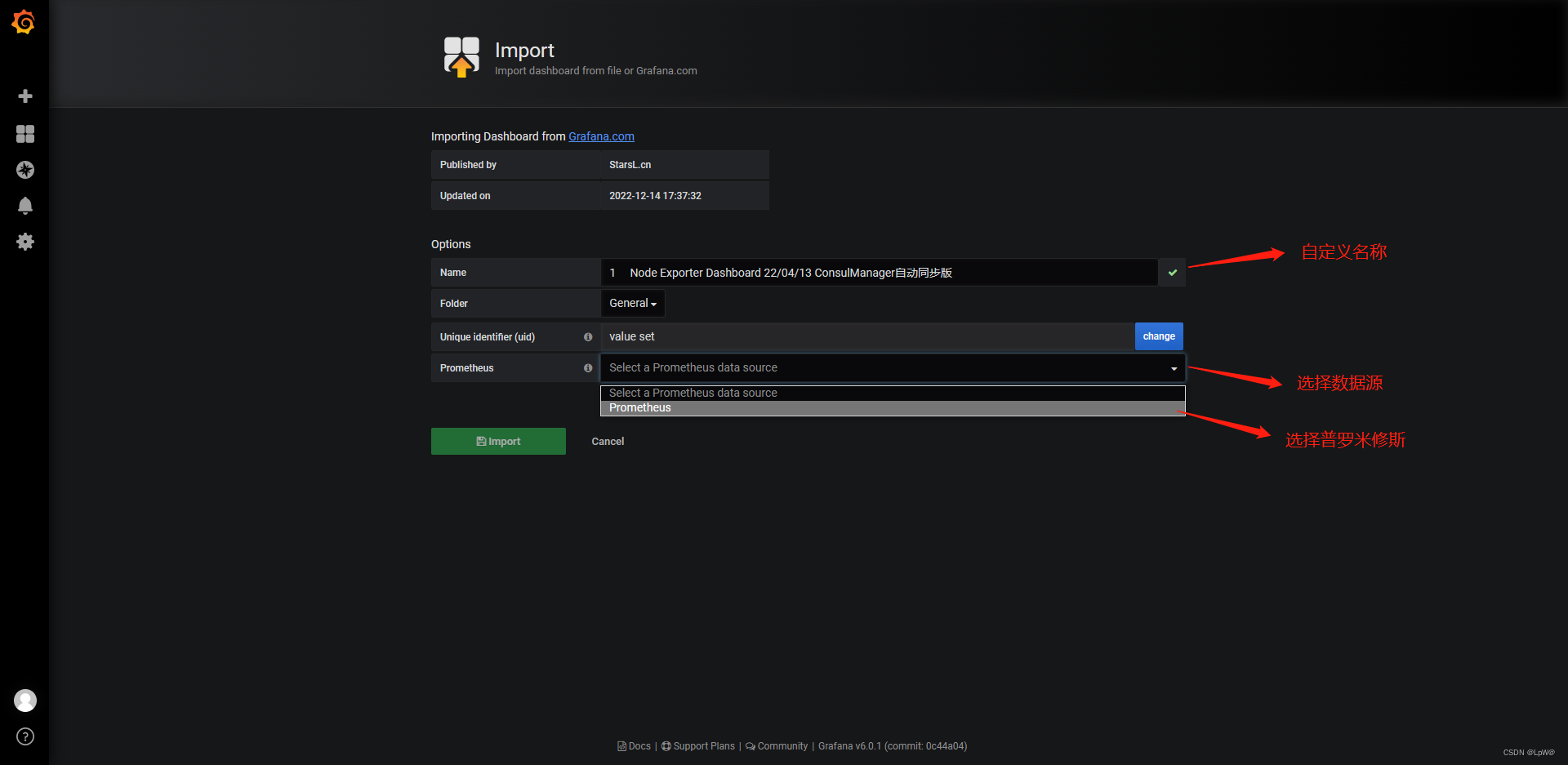
Task: Click in the dashboard Name input field
Action: tap(879, 273)
